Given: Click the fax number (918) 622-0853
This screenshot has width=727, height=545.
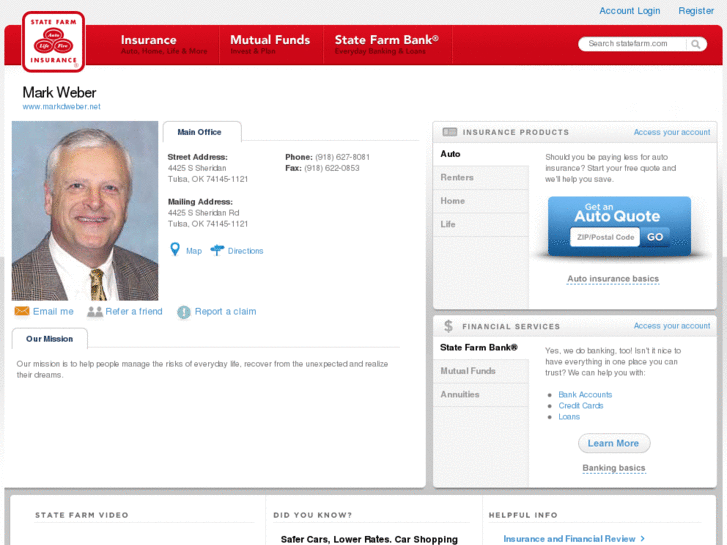Looking at the screenshot, I should click(332, 168).
